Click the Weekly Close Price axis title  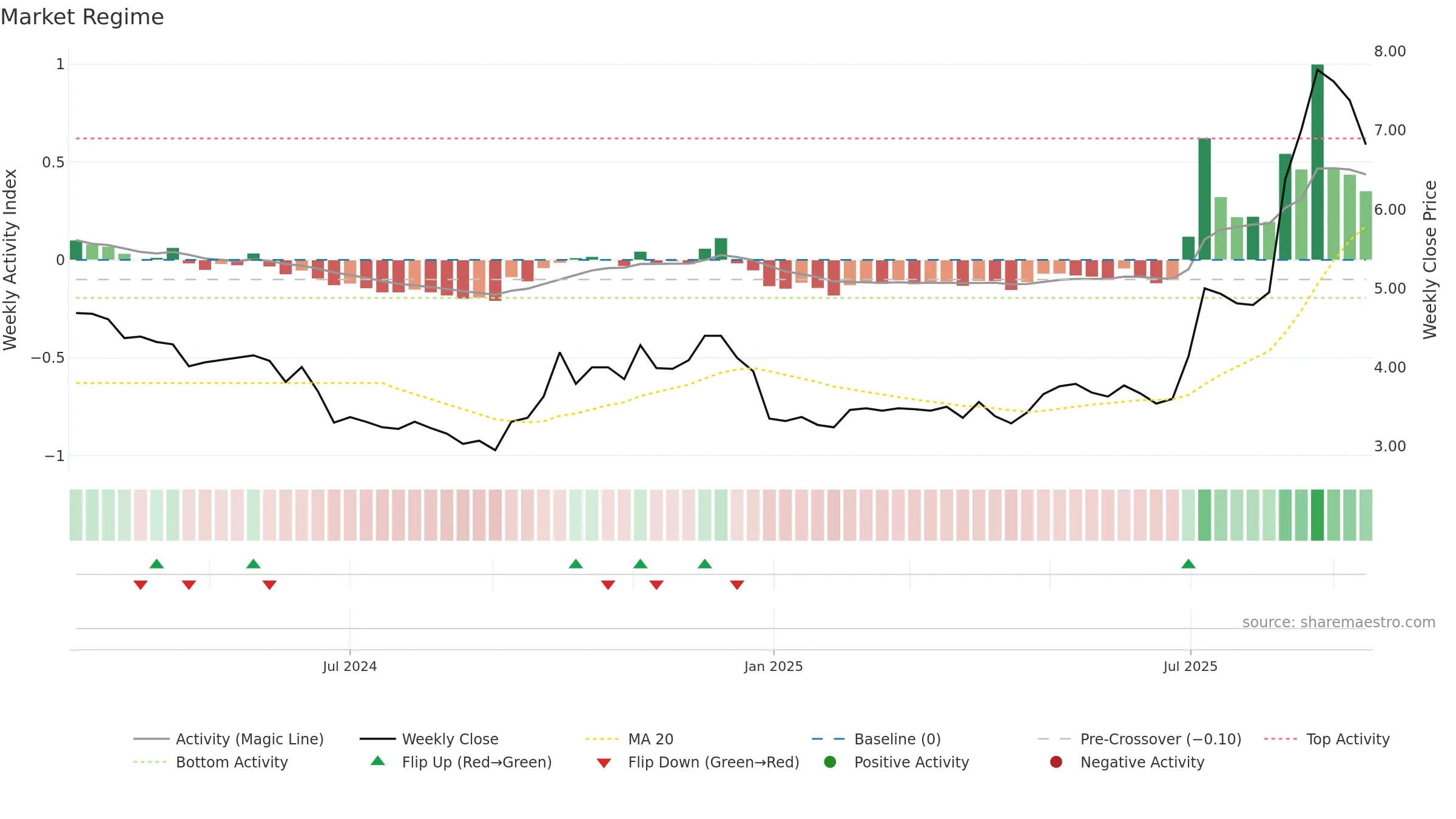coord(1430,260)
